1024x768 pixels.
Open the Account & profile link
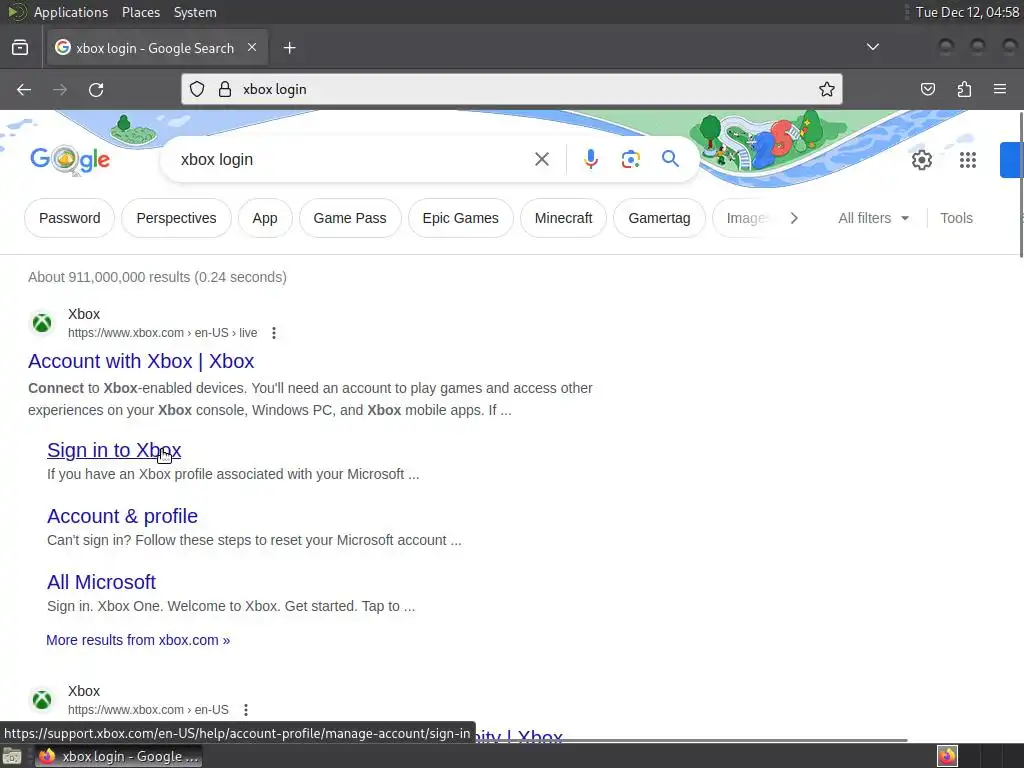click(x=122, y=516)
